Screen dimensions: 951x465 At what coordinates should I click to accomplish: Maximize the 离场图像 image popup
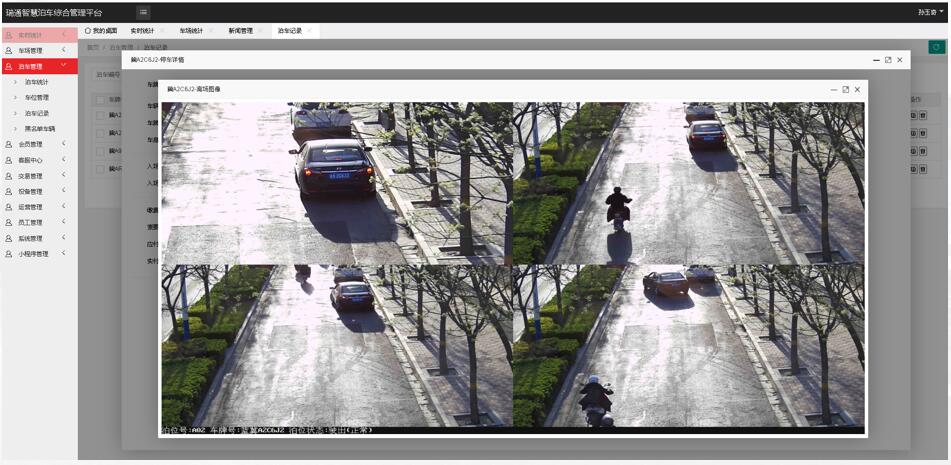(845, 89)
